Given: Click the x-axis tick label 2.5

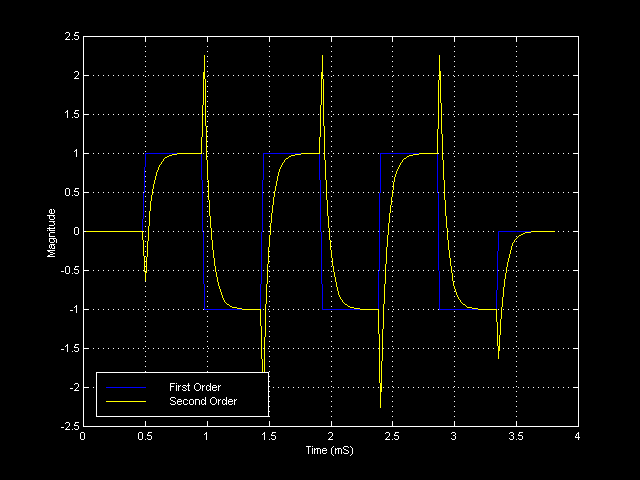Looking at the screenshot, I should [392, 436].
